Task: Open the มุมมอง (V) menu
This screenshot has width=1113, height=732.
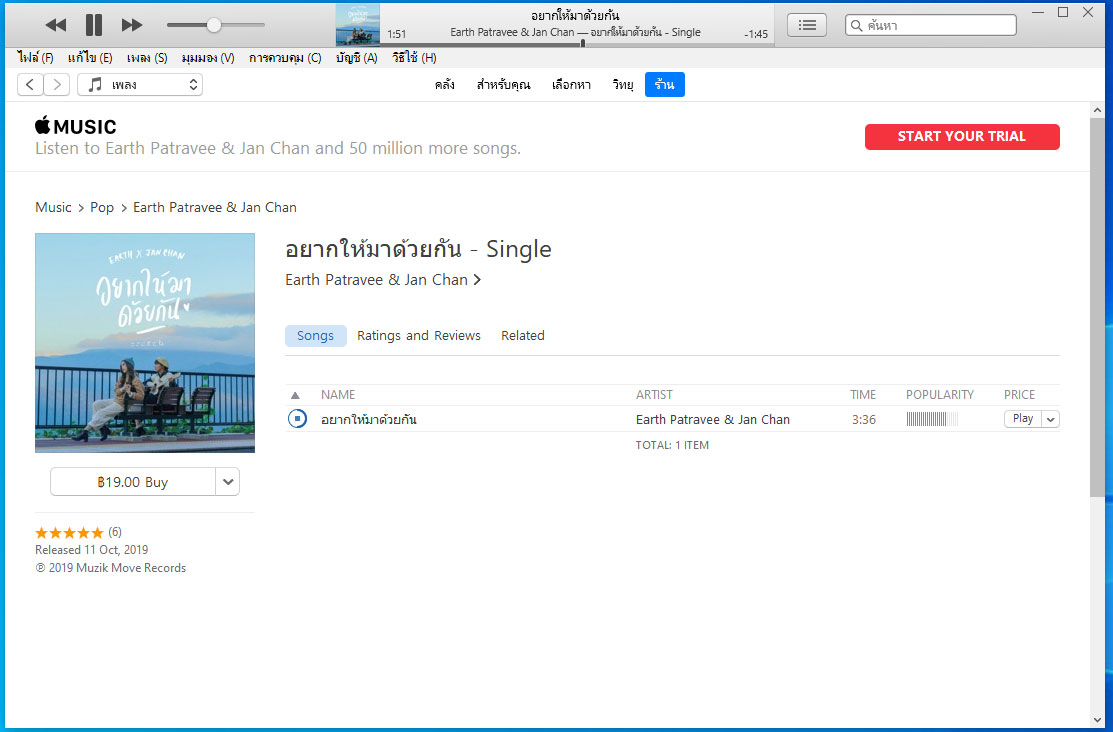Action: [x=208, y=58]
